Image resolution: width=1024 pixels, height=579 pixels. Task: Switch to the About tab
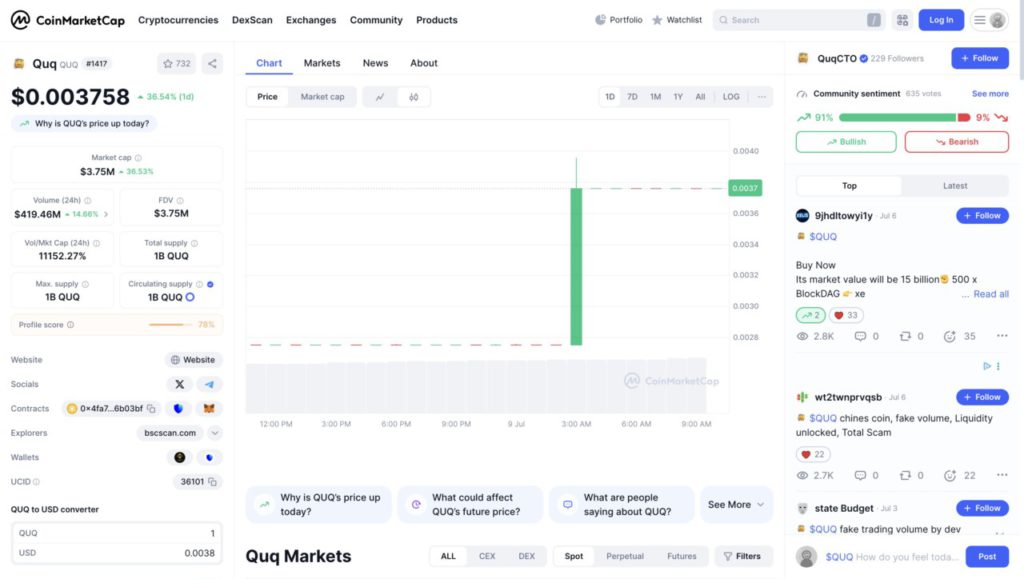(x=424, y=63)
